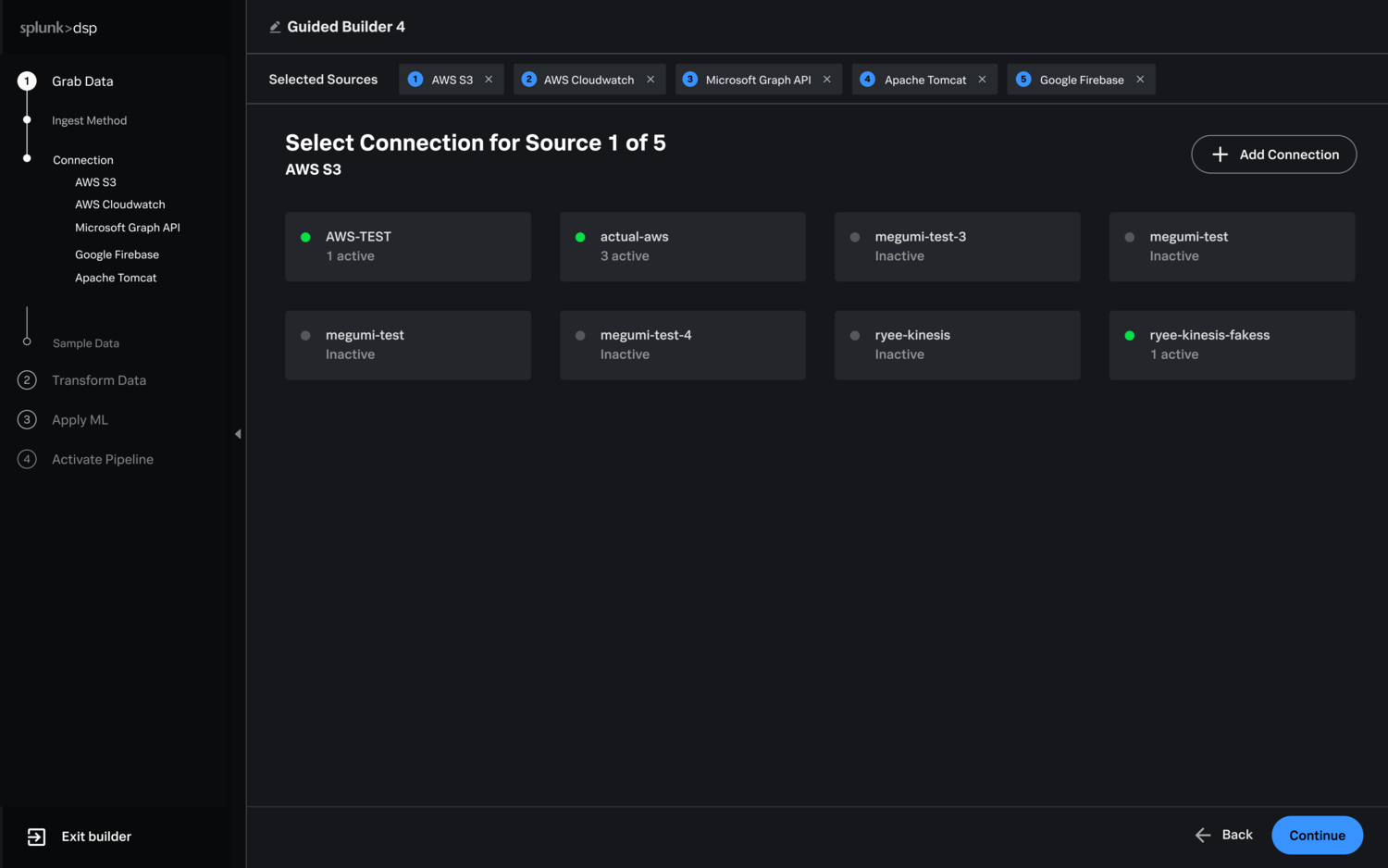Choose the megumi-test-4 connection card
Viewport: 1388px width, 868px height.
[x=683, y=345]
